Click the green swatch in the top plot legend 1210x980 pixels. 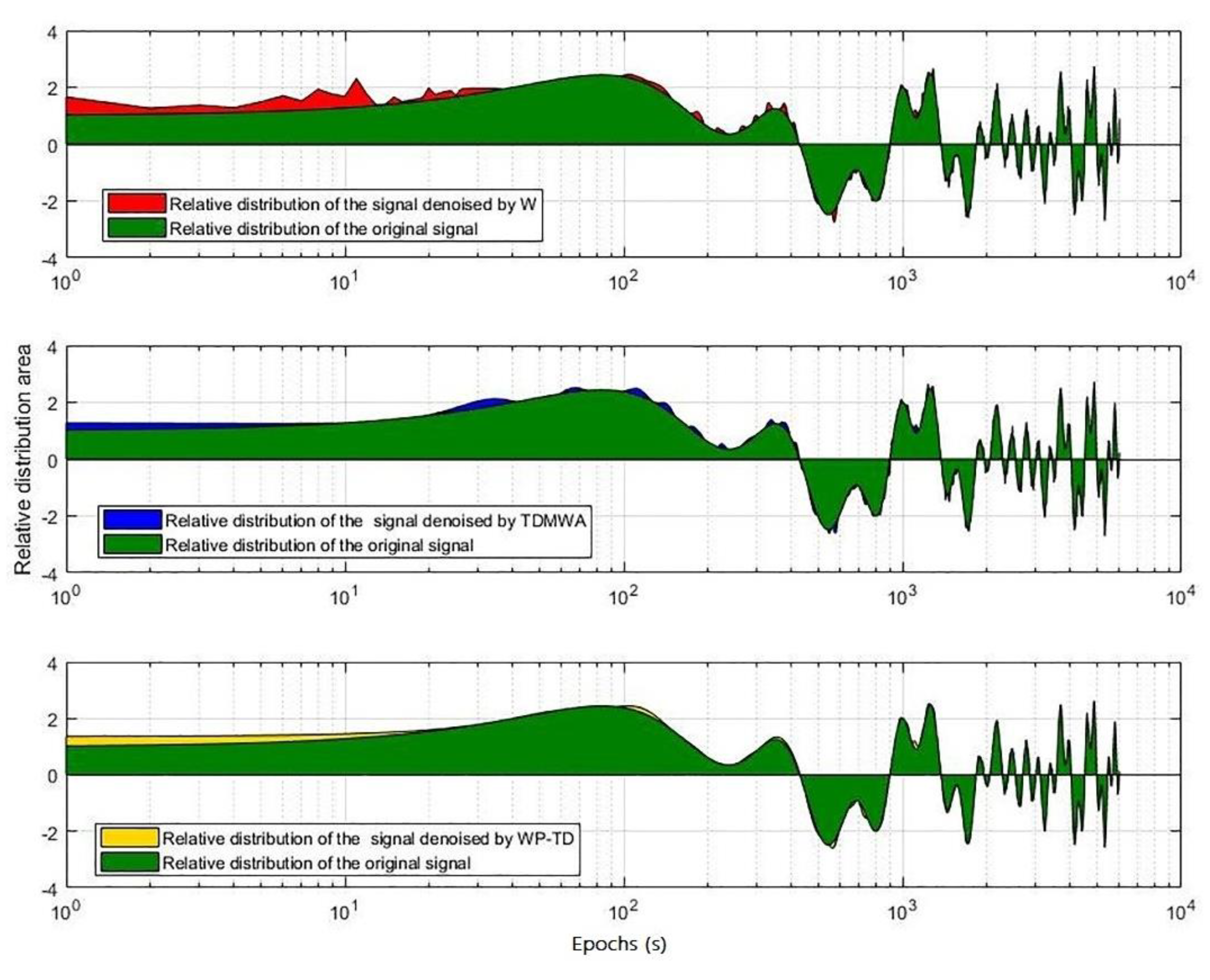coord(136,228)
